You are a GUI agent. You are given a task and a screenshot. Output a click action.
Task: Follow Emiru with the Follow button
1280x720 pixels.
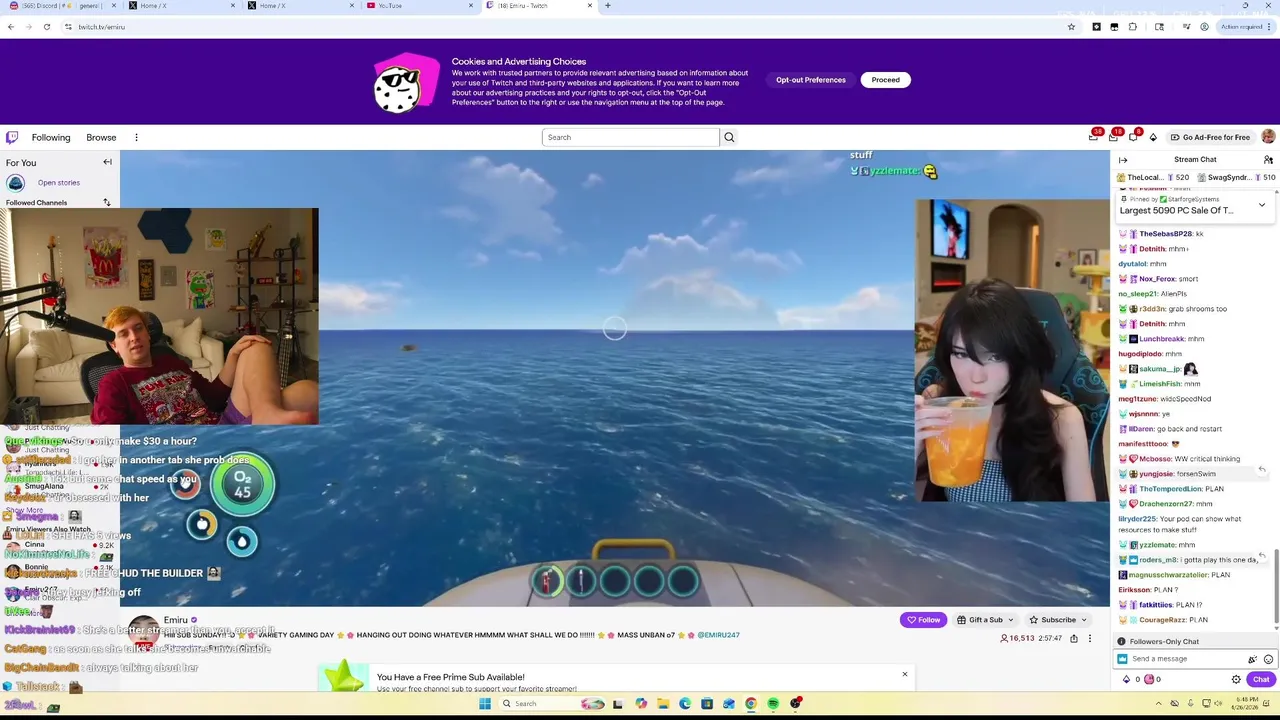pos(923,620)
